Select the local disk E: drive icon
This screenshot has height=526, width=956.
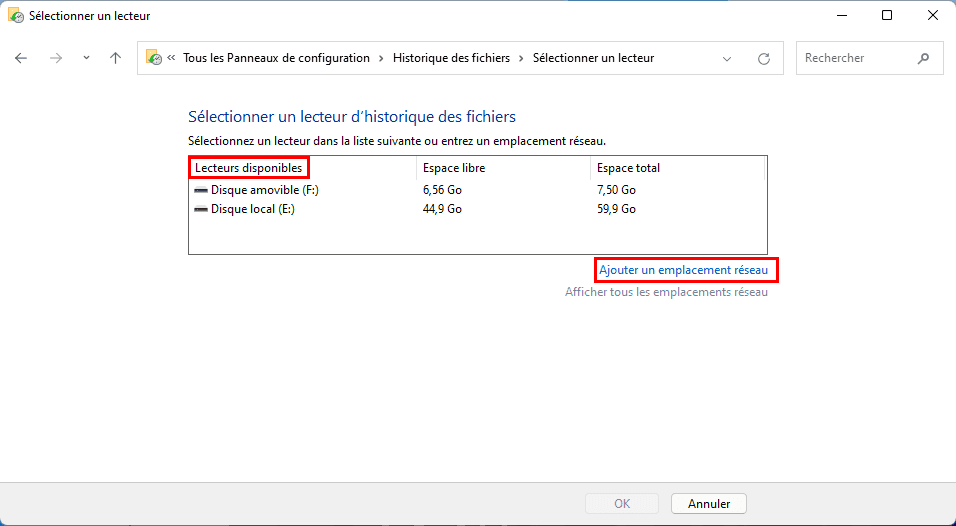201,209
